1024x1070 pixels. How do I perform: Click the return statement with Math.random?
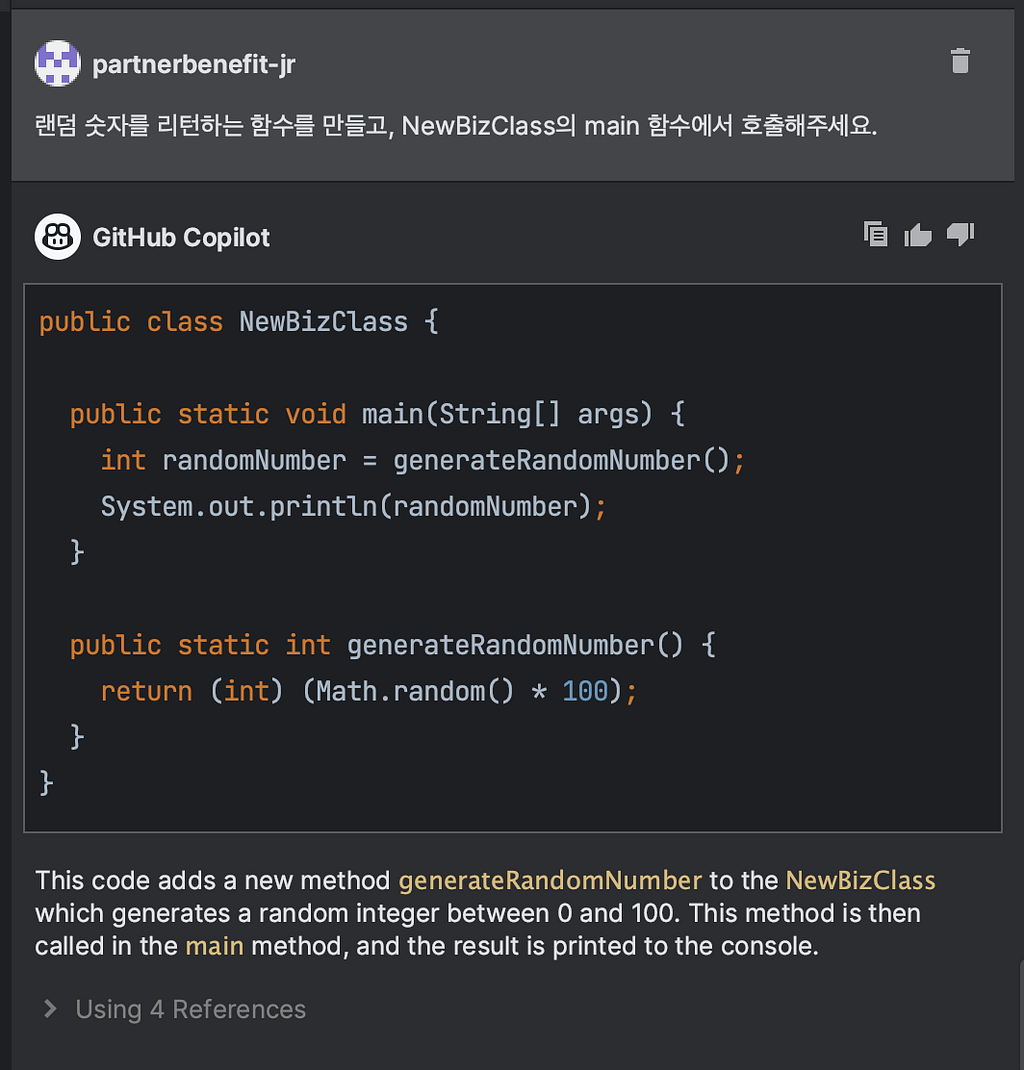(x=369, y=691)
